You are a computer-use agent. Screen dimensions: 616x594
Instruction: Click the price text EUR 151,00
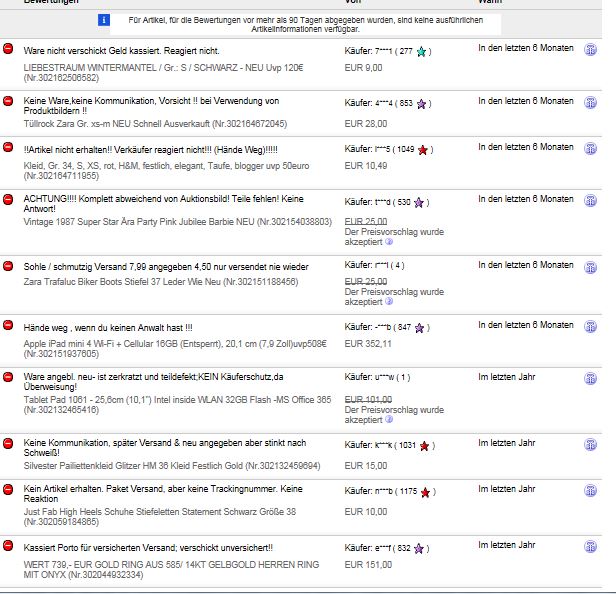coord(368,565)
